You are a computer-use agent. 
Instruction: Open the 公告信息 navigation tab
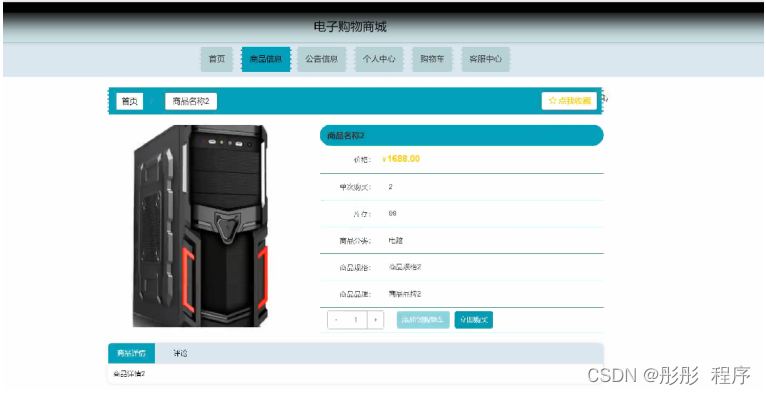(322, 59)
